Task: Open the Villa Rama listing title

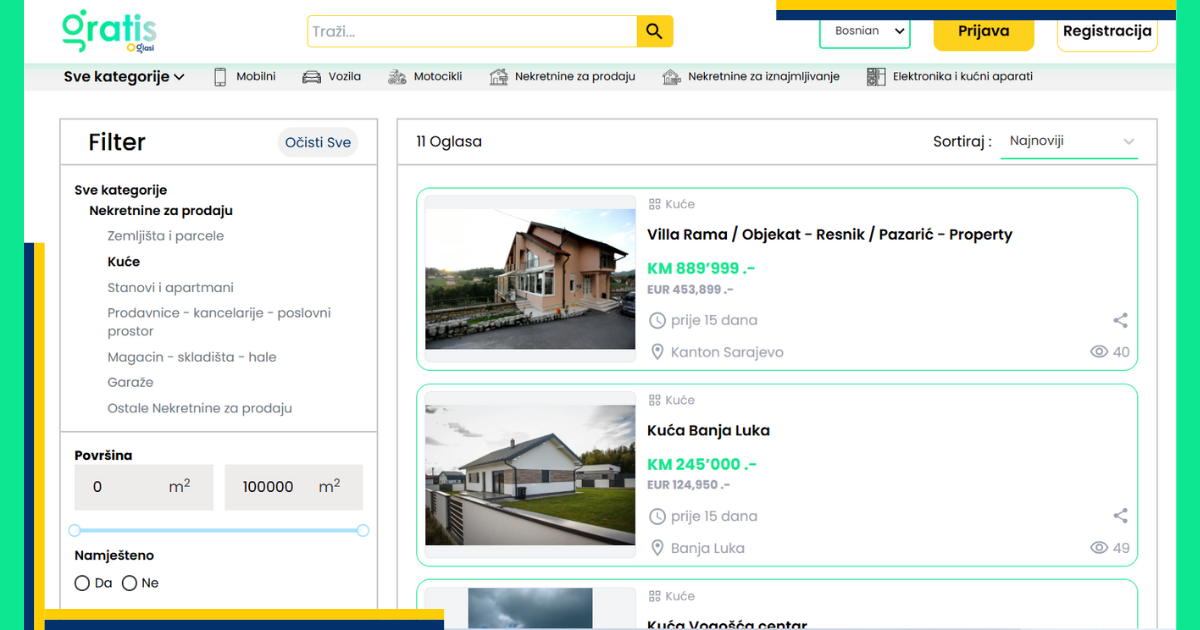Action: [830, 235]
